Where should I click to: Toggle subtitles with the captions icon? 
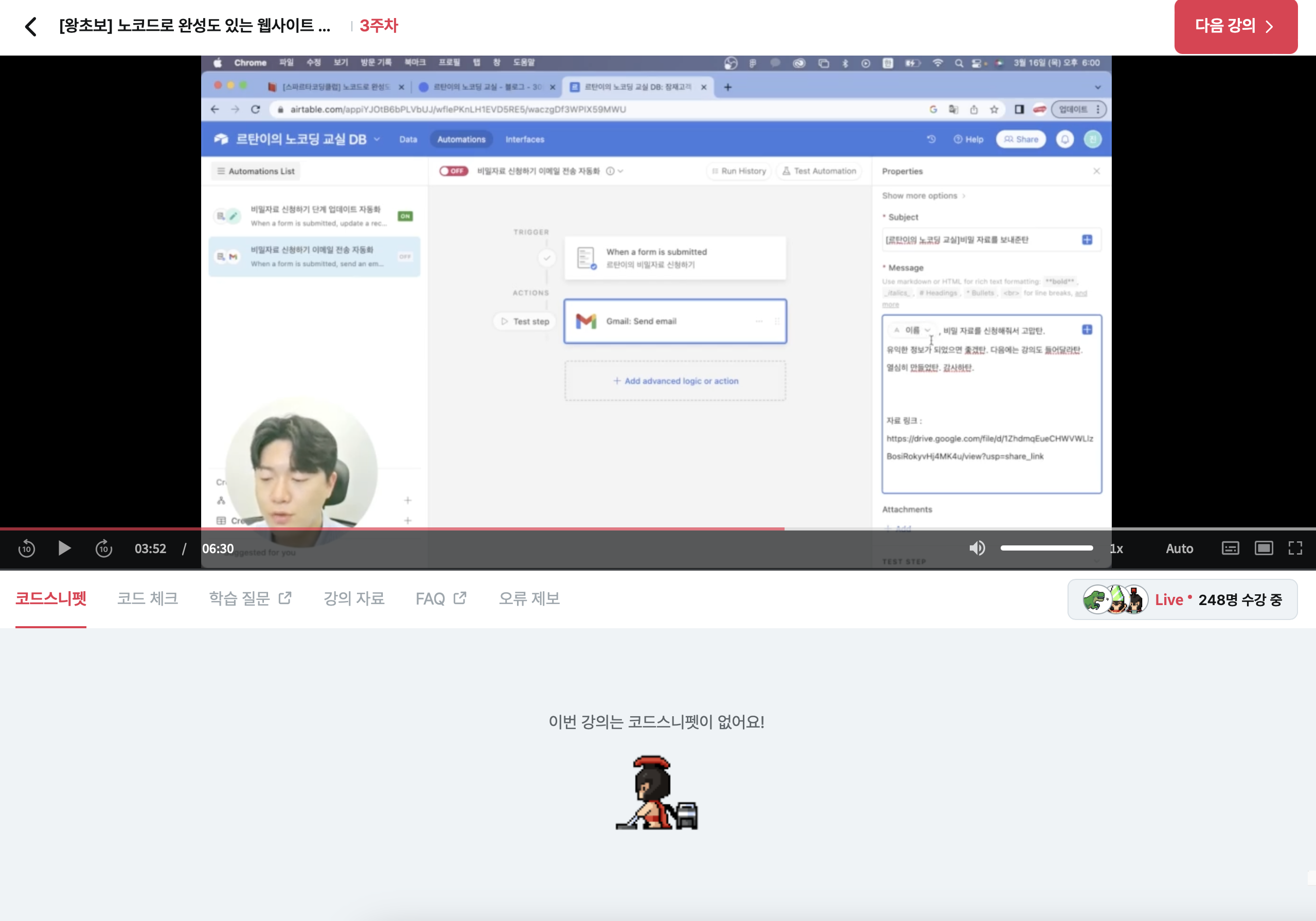pyautogui.click(x=1230, y=548)
